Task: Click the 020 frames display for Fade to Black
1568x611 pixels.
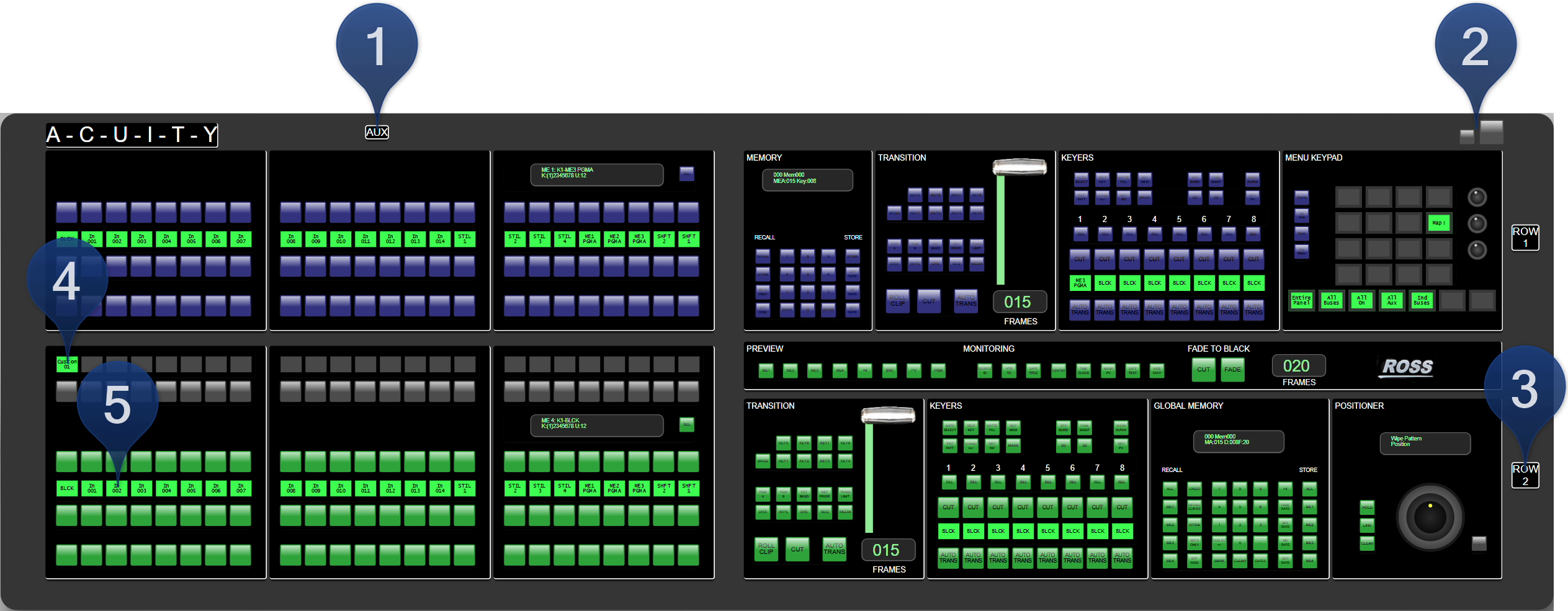Action: pyautogui.click(x=1298, y=366)
